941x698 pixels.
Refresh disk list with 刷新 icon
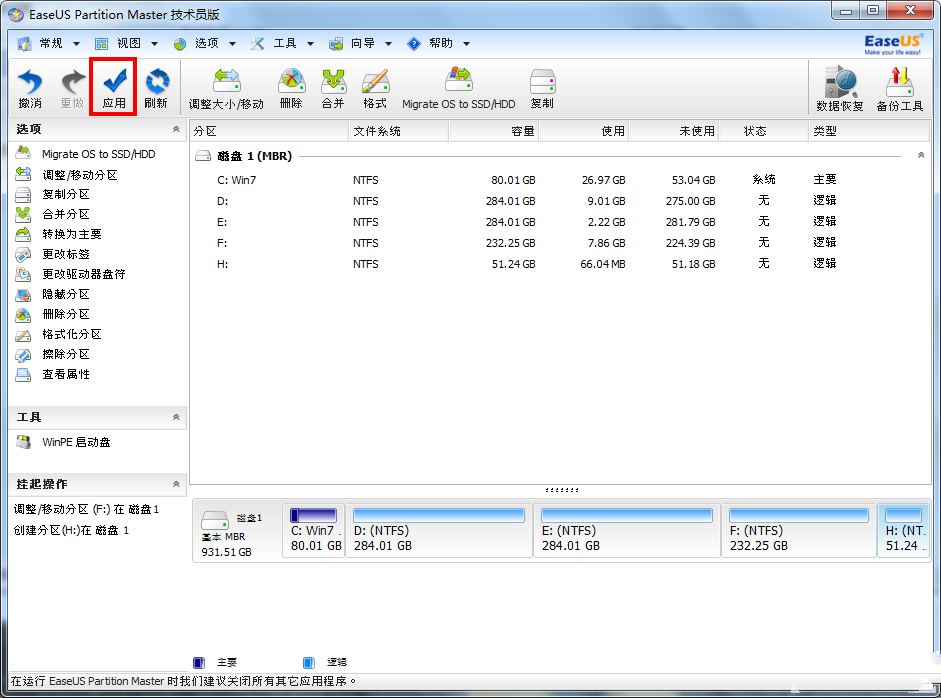pos(156,88)
